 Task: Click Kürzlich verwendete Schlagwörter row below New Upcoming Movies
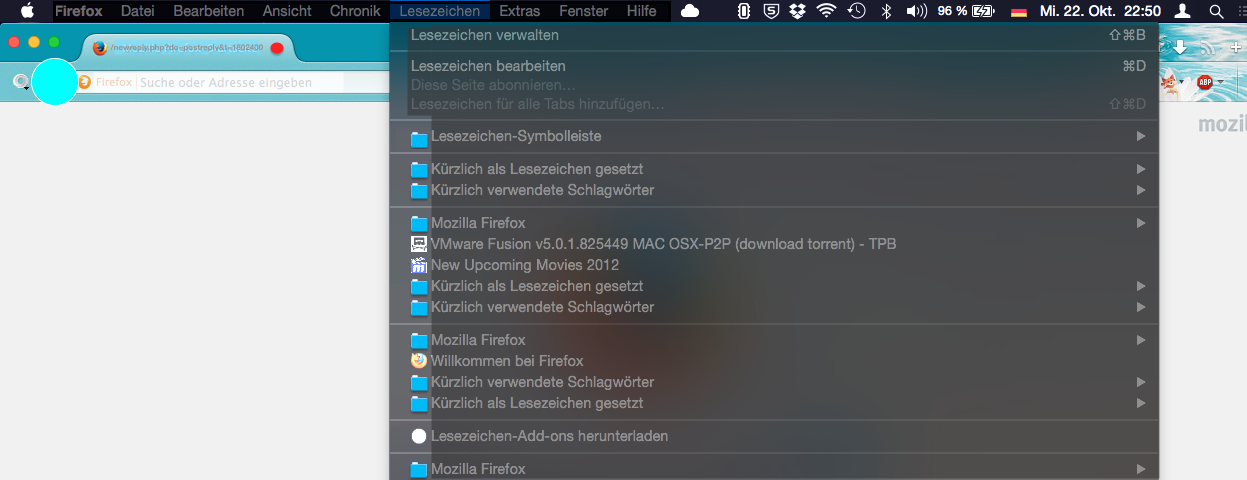[x=774, y=307]
